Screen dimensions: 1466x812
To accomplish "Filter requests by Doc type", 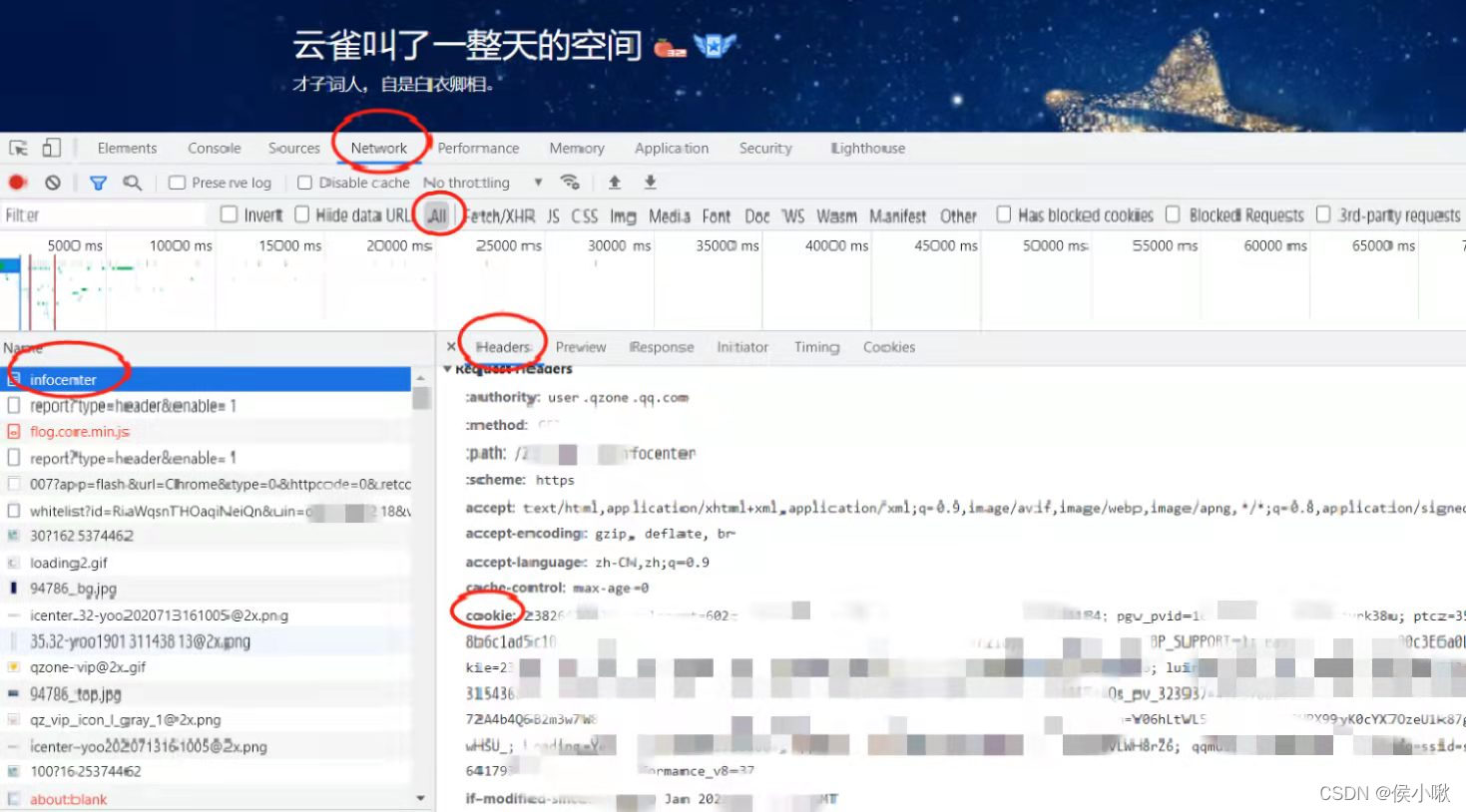I will 757,215.
